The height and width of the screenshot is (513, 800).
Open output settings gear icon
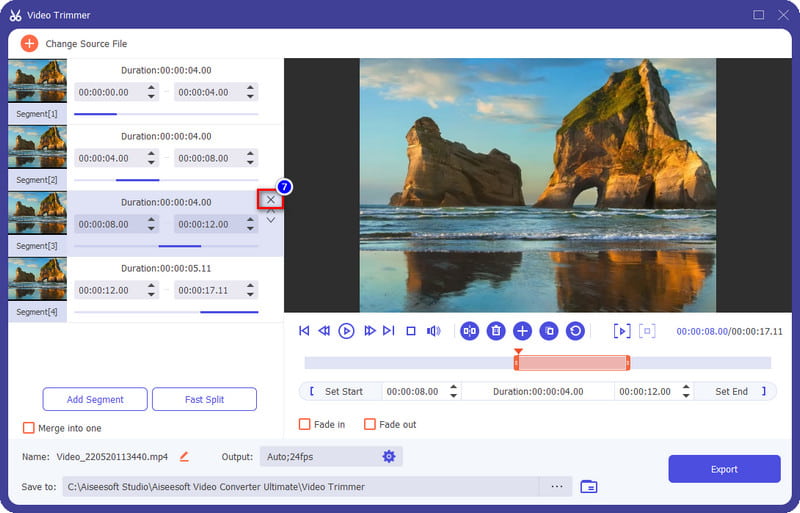pyautogui.click(x=389, y=457)
